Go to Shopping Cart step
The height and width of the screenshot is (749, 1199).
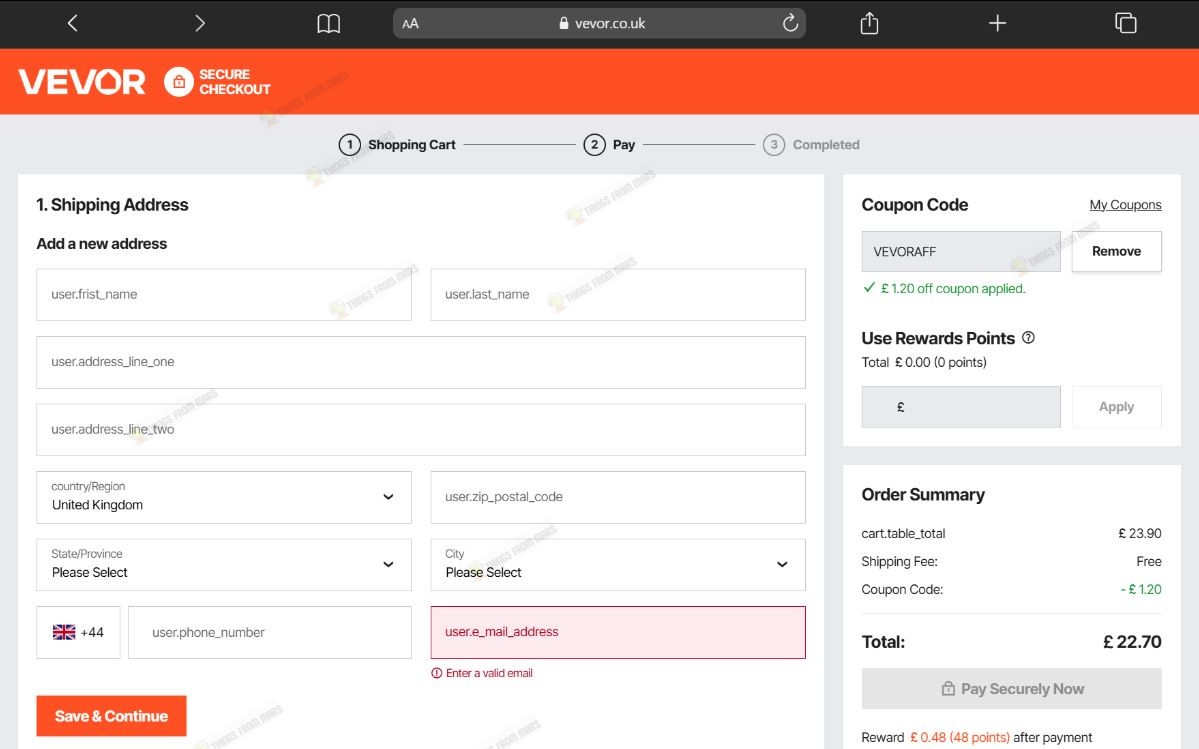397,144
